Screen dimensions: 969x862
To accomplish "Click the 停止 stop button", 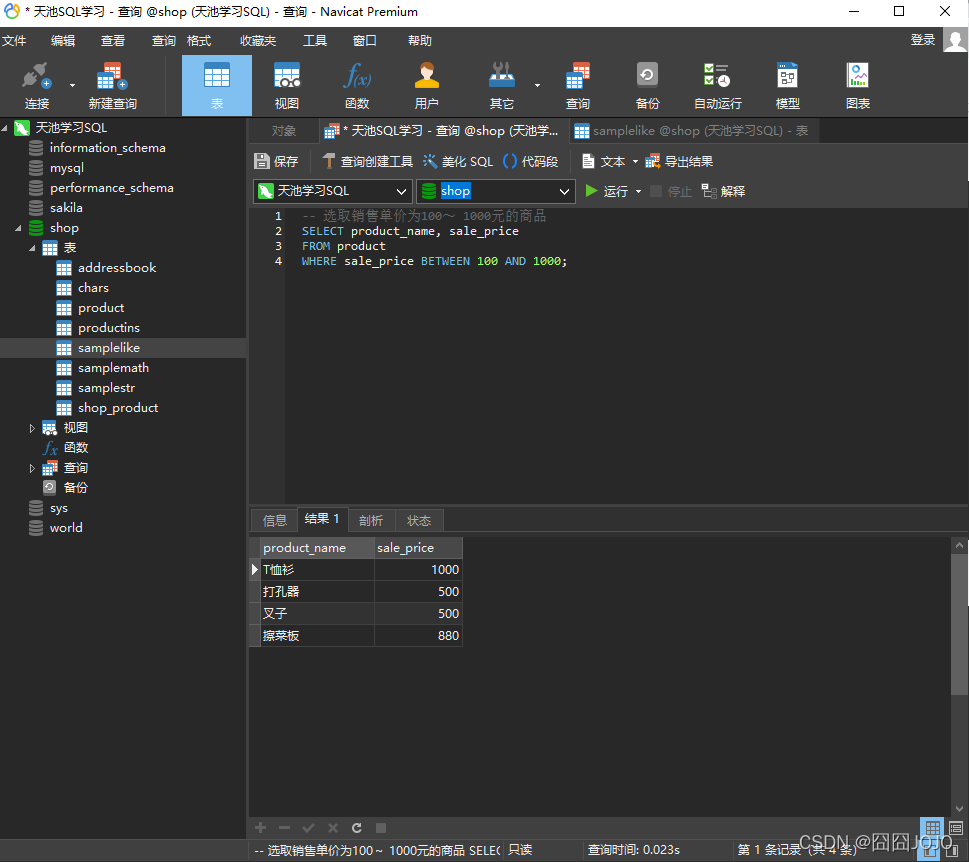I will (671, 191).
